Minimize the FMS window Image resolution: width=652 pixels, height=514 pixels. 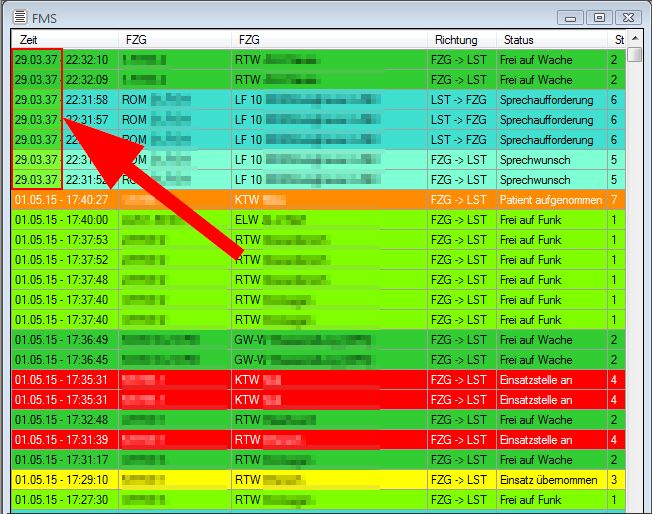click(x=571, y=17)
